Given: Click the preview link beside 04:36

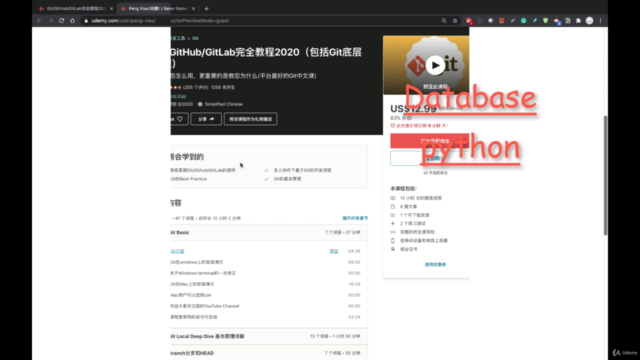Looking at the screenshot, I should [x=334, y=251].
